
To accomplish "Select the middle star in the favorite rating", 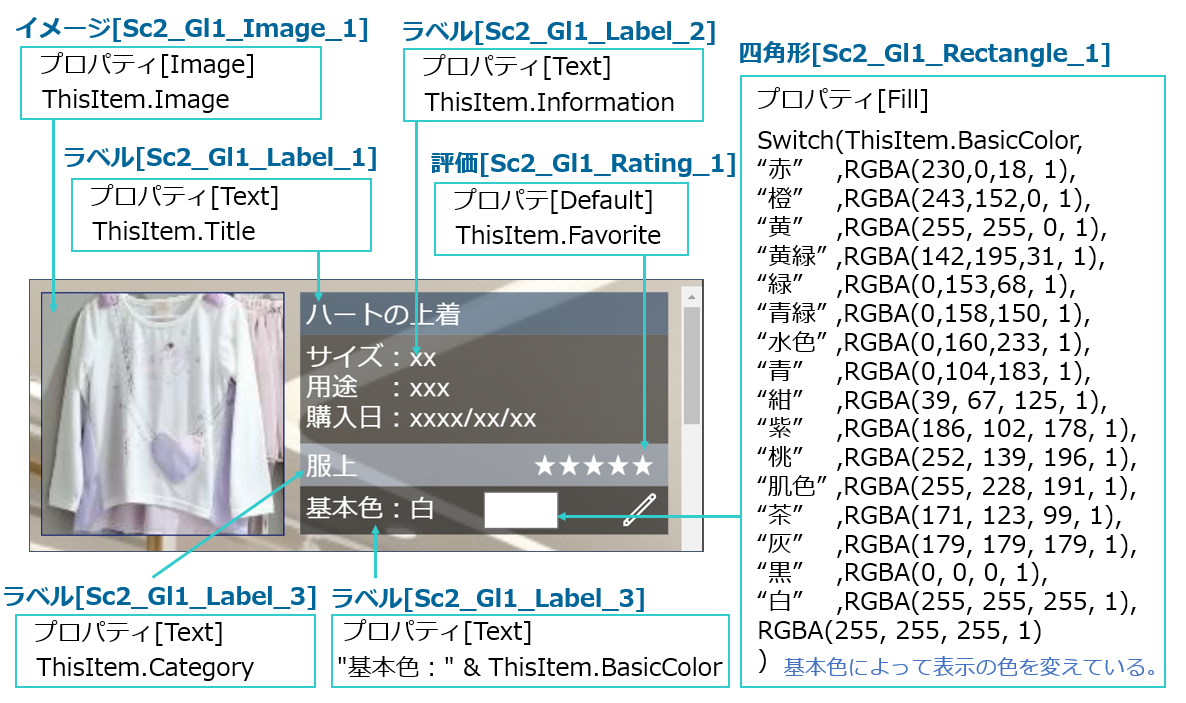I will 594,465.
